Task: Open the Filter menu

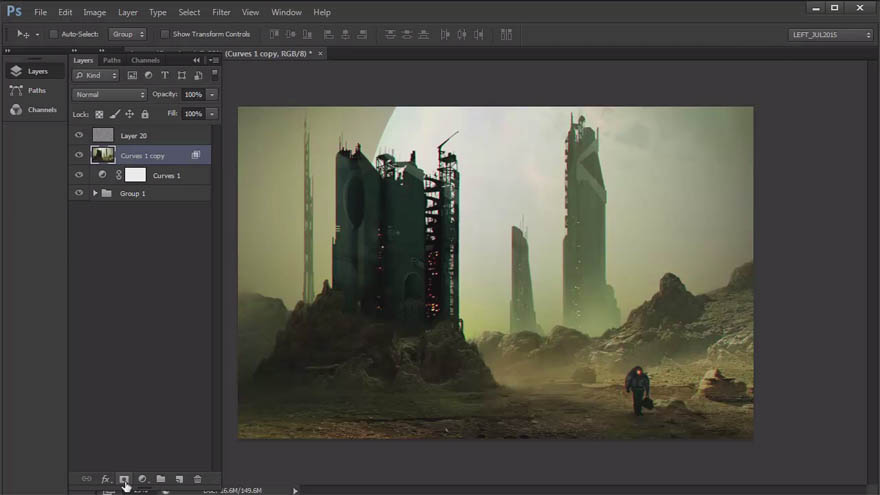Action: tap(221, 12)
